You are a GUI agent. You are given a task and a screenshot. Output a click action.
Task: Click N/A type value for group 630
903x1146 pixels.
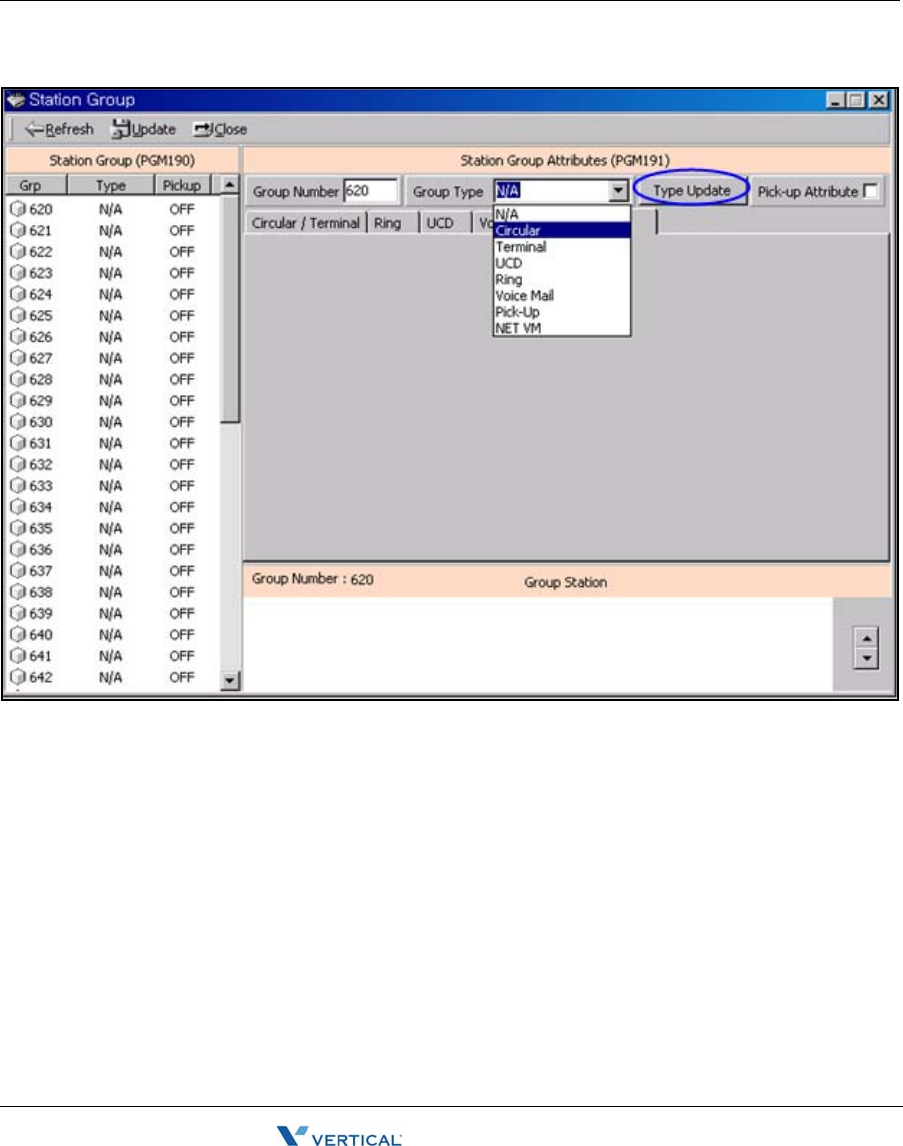point(110,422)
